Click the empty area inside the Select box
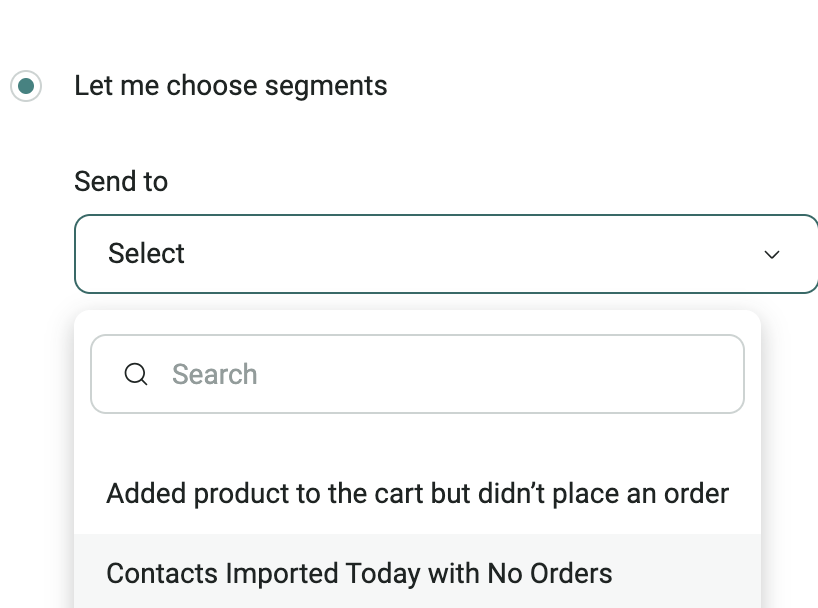The image size is (818, 608). tap(480, 254)
